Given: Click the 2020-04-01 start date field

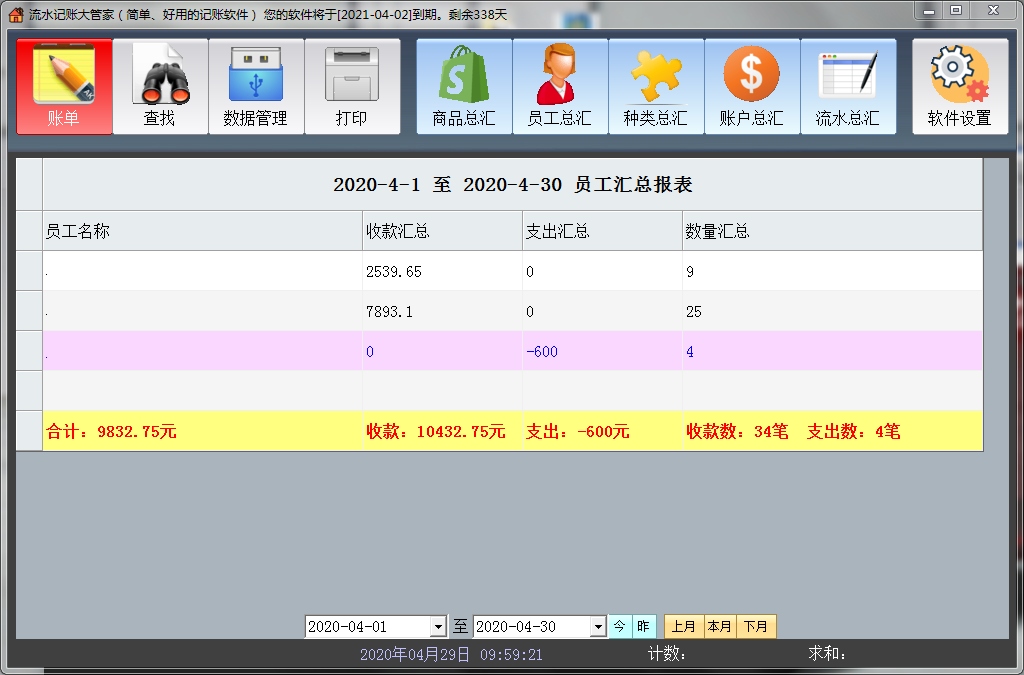Looking at the screenshot, I should tap(367, 627).
